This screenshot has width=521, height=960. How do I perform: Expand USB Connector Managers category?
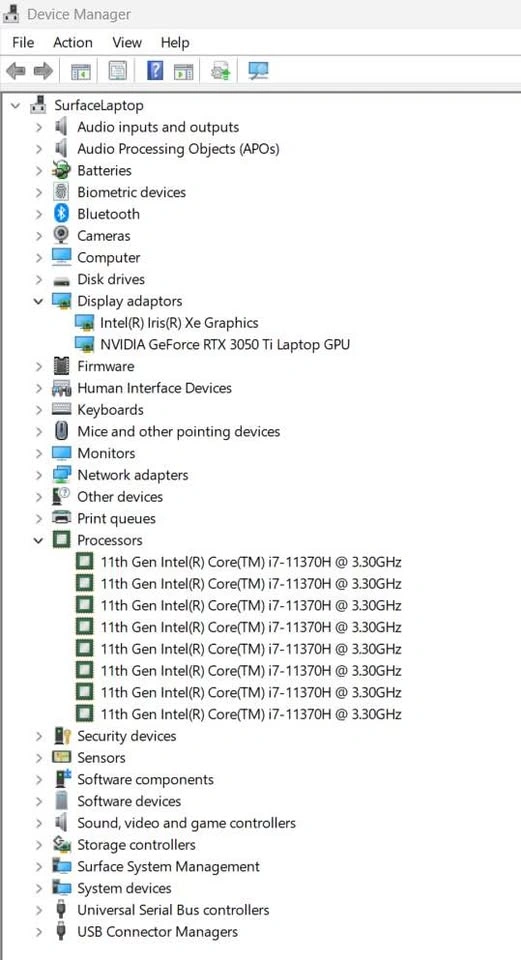39,932
